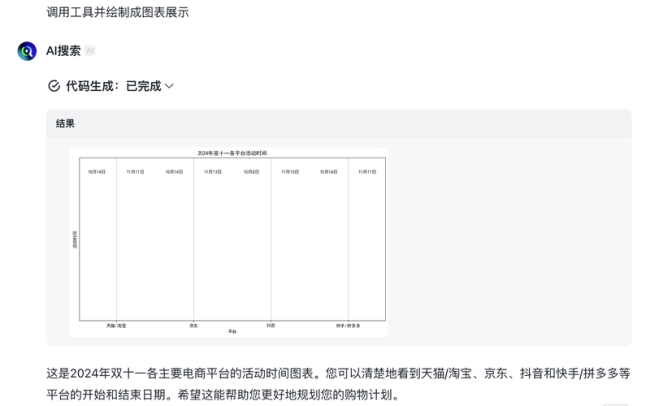650x406 pixels.
Task: Click the 抖音 x-axis label in chart
Action: pos(271,326)
